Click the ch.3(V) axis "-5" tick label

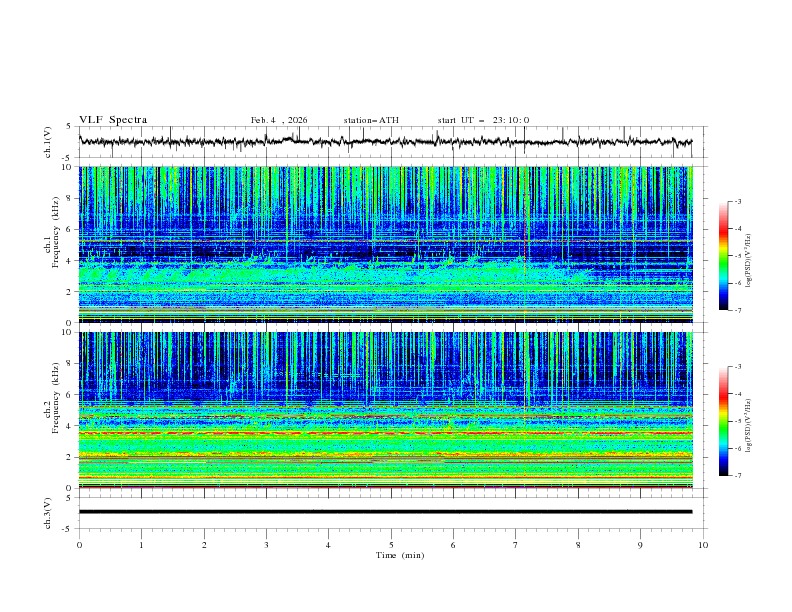coord(68,529)
